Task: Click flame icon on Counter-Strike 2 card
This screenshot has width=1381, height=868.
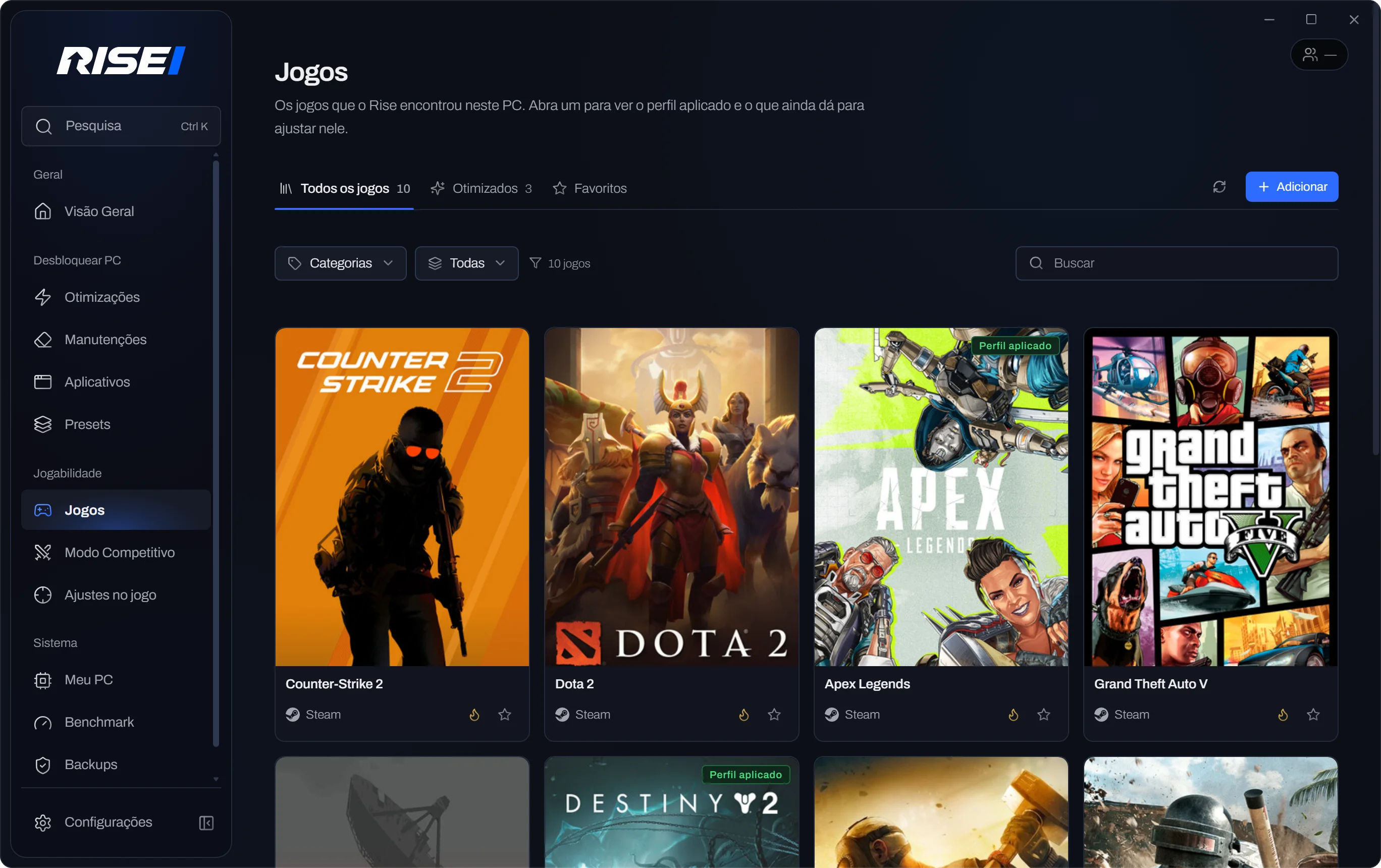Action: point(474,715)
